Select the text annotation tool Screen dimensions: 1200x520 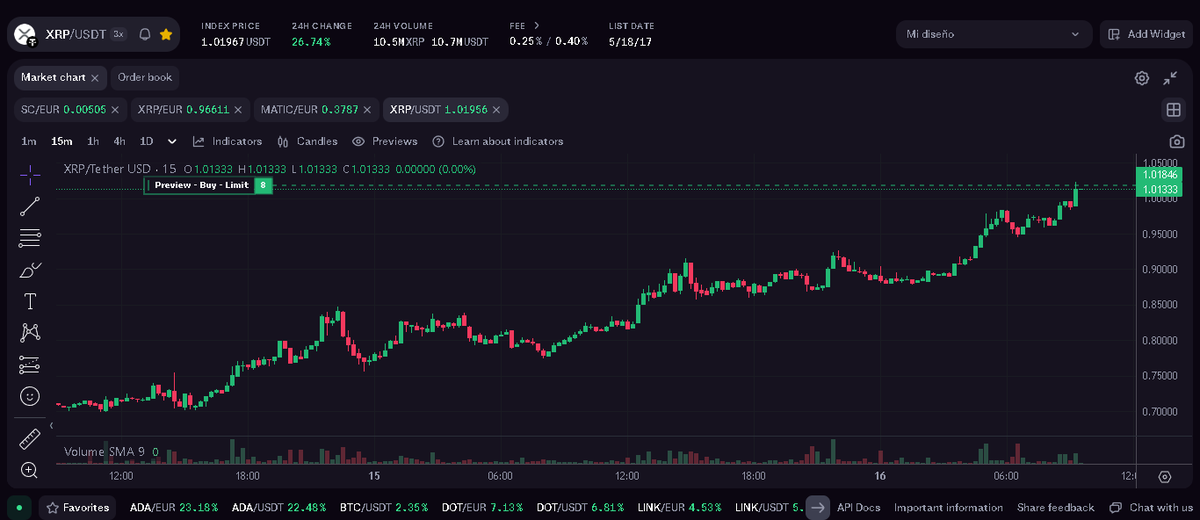(x=30, y=301)
